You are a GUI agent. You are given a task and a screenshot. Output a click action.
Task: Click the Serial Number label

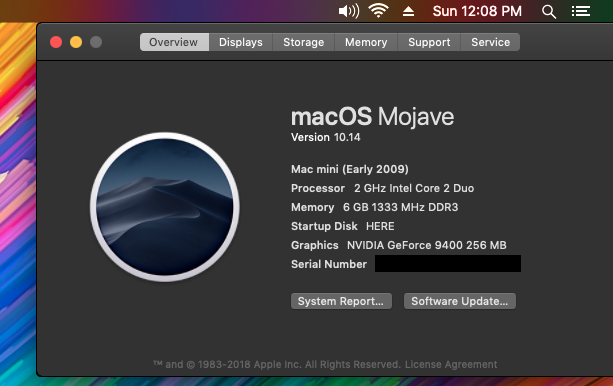pos(329,264)
